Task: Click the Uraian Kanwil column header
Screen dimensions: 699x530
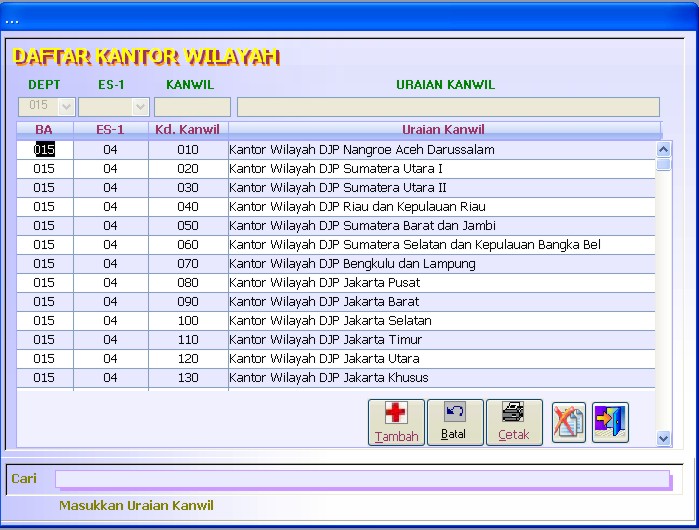Action: pos(444,129)
